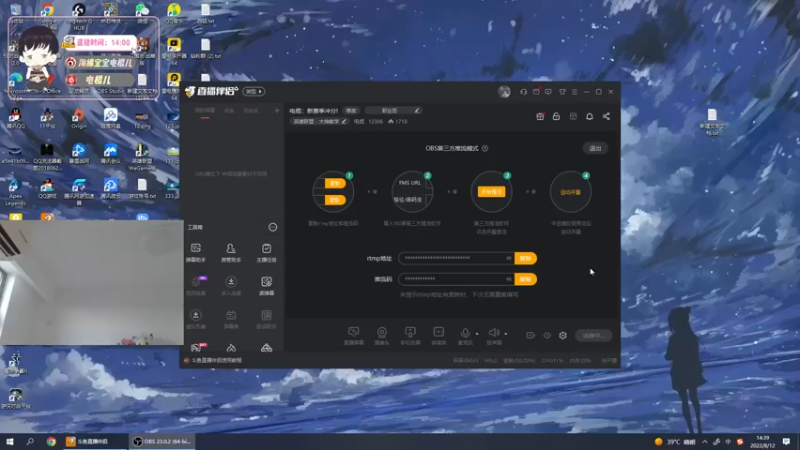Viewport: 800px width, 450px height.
Task: Click the taskbar clock showing 14:09
Action: pos(762,441)
